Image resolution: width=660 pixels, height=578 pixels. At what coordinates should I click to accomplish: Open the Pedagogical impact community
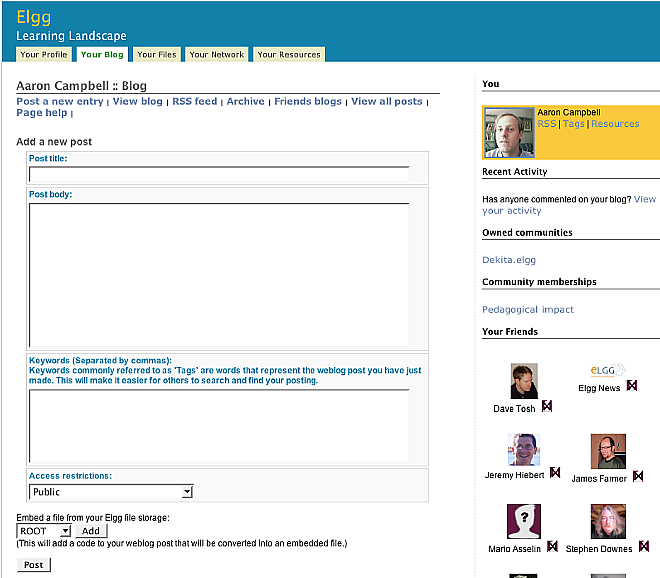click(x=528, y=309)
